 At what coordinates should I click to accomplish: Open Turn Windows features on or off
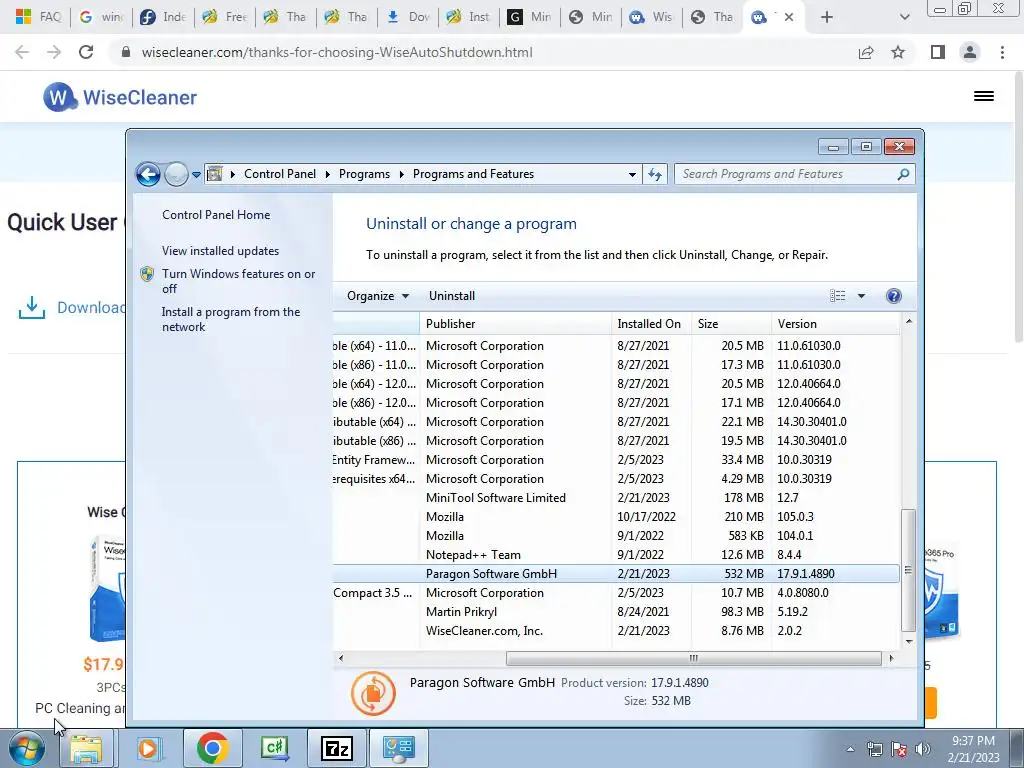pos(238,281)
